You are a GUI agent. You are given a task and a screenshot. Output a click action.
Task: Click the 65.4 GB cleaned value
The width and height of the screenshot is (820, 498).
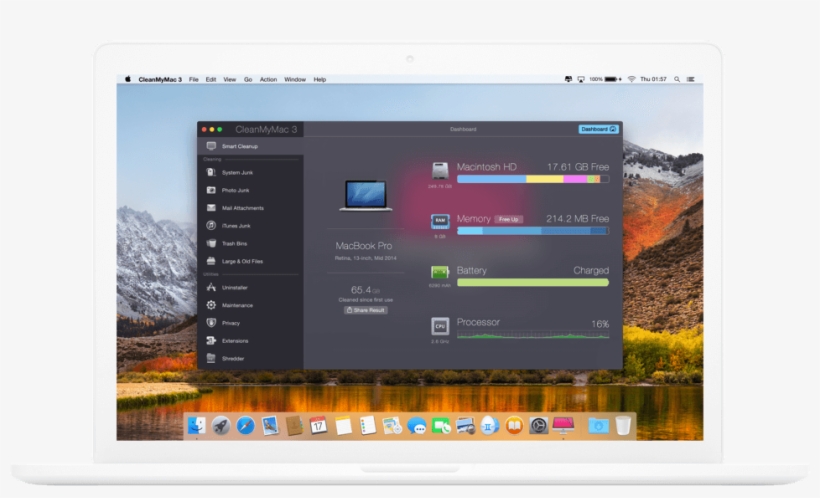click(366, 290)
